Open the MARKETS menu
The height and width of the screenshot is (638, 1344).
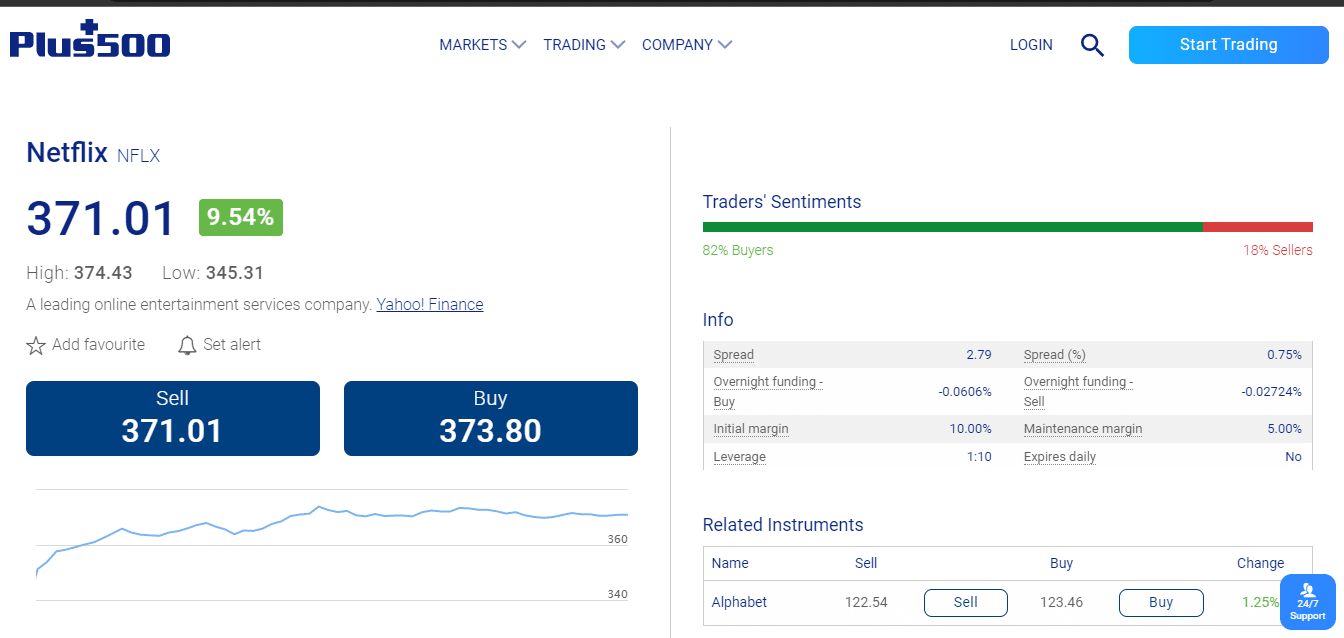click(473, 45)
